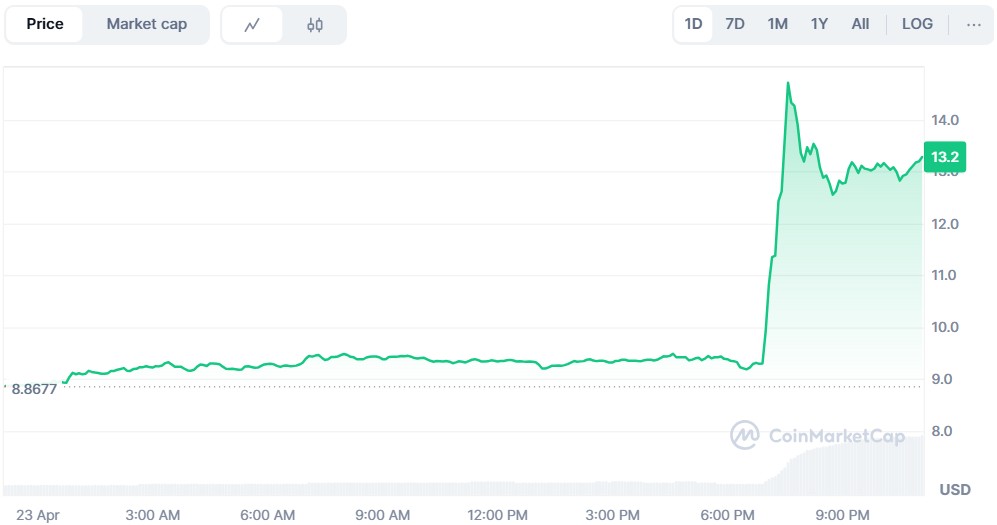997x525 pixels.
Task: Toggle the LOG scale
Action: [x=917, y=24]
